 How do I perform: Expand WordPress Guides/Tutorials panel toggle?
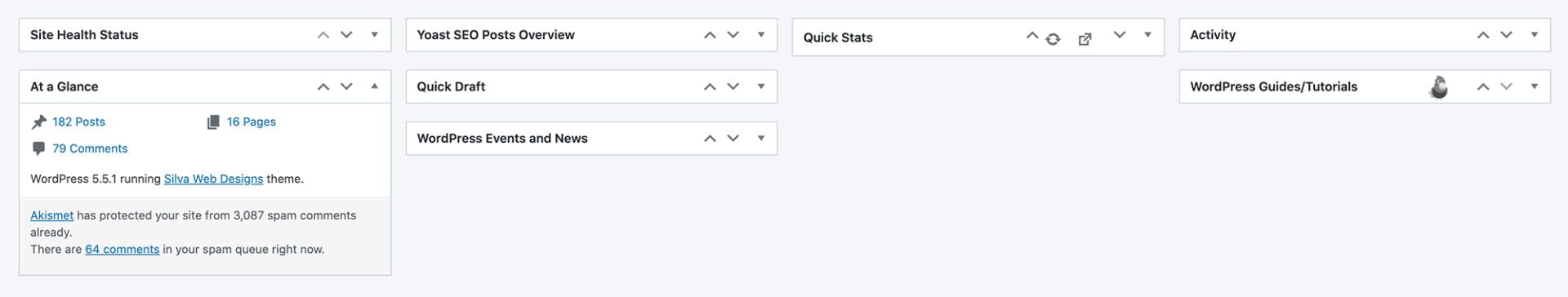[1535, 86]
